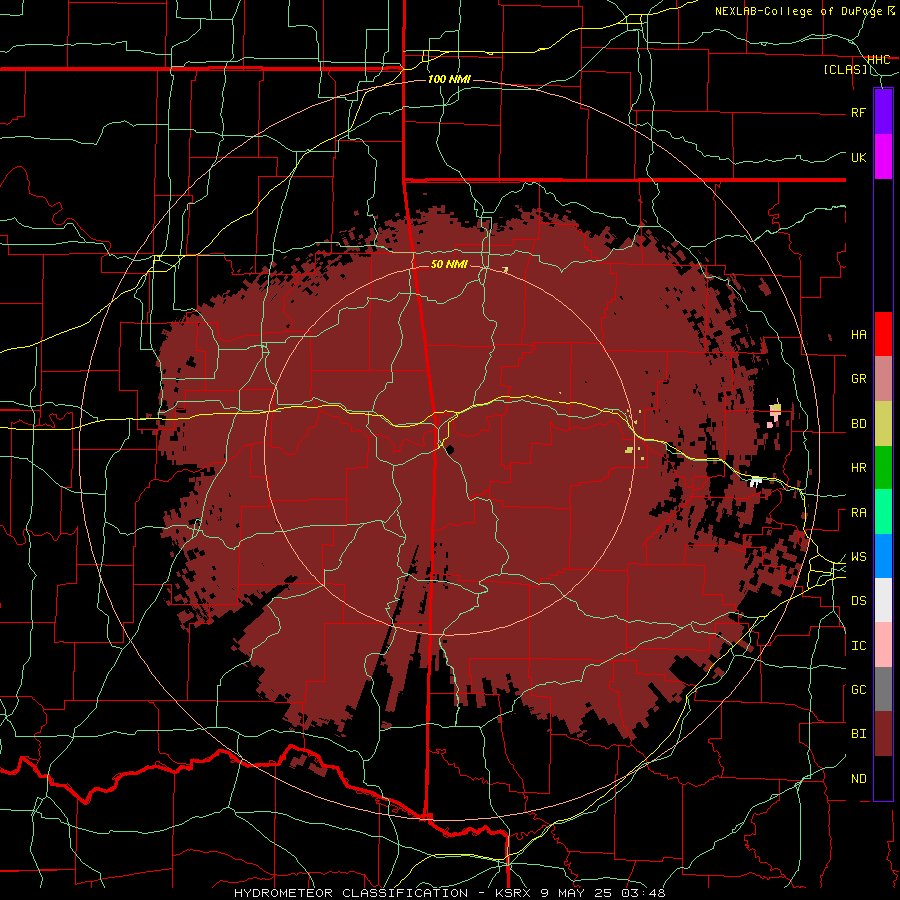Click the BD legend label
The image size is (900, 900).
pyautogui.click(x=859, y=424)
